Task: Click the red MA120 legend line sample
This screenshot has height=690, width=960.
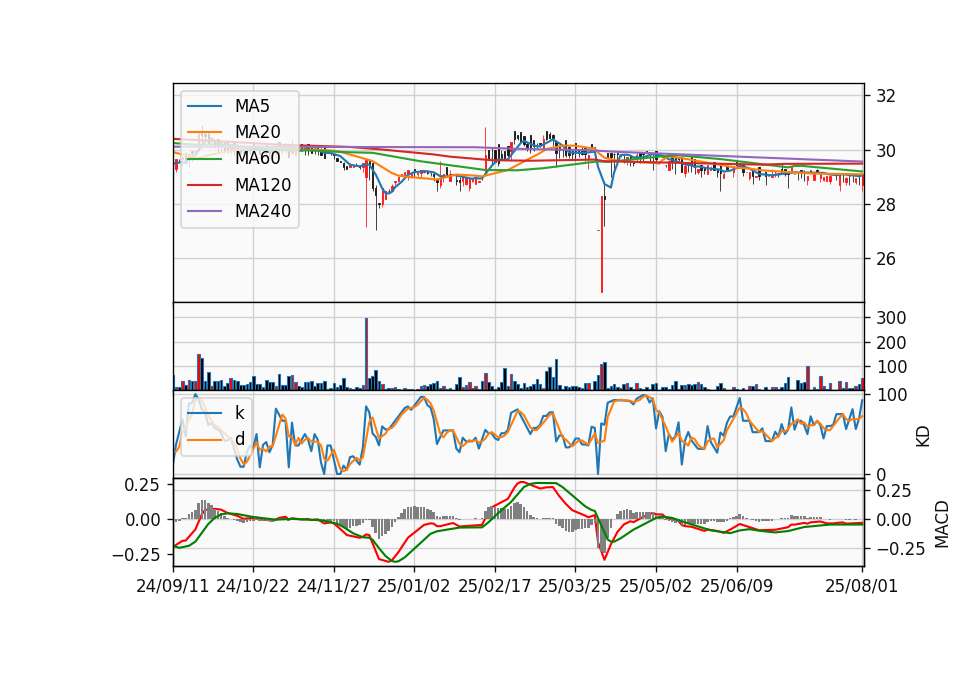Action: point(204,185)
